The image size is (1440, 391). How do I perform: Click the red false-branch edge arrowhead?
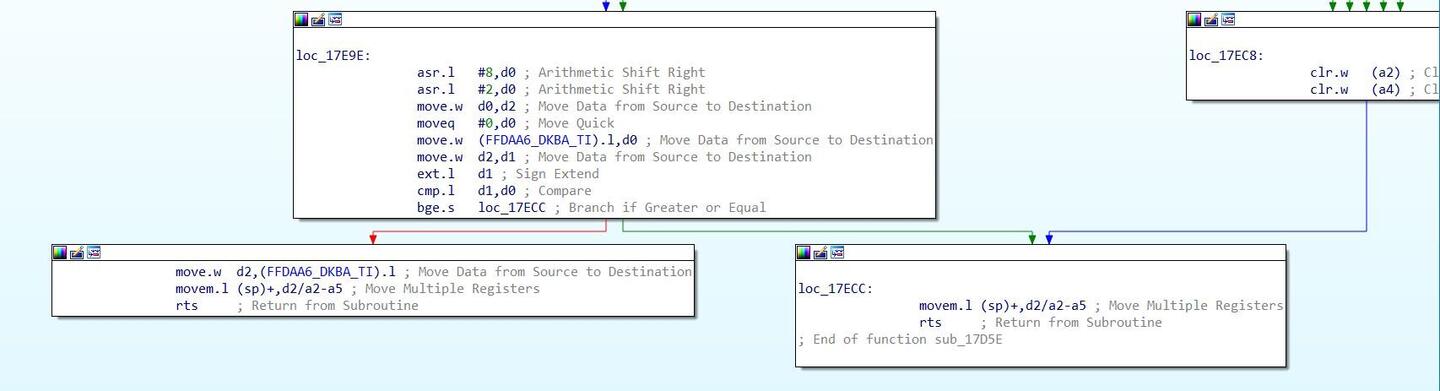click(373, 239)
